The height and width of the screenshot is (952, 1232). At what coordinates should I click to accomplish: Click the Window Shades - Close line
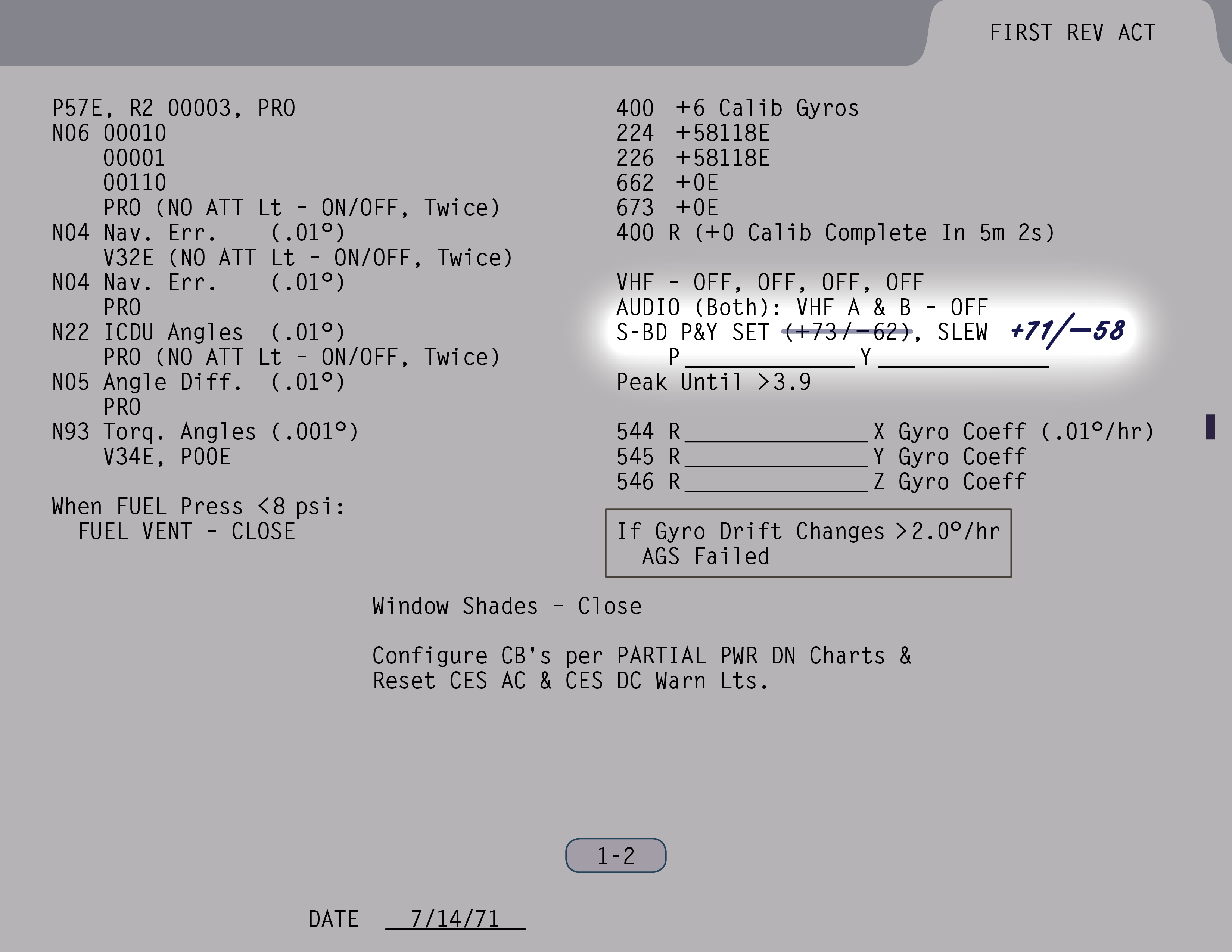(507, 606)
